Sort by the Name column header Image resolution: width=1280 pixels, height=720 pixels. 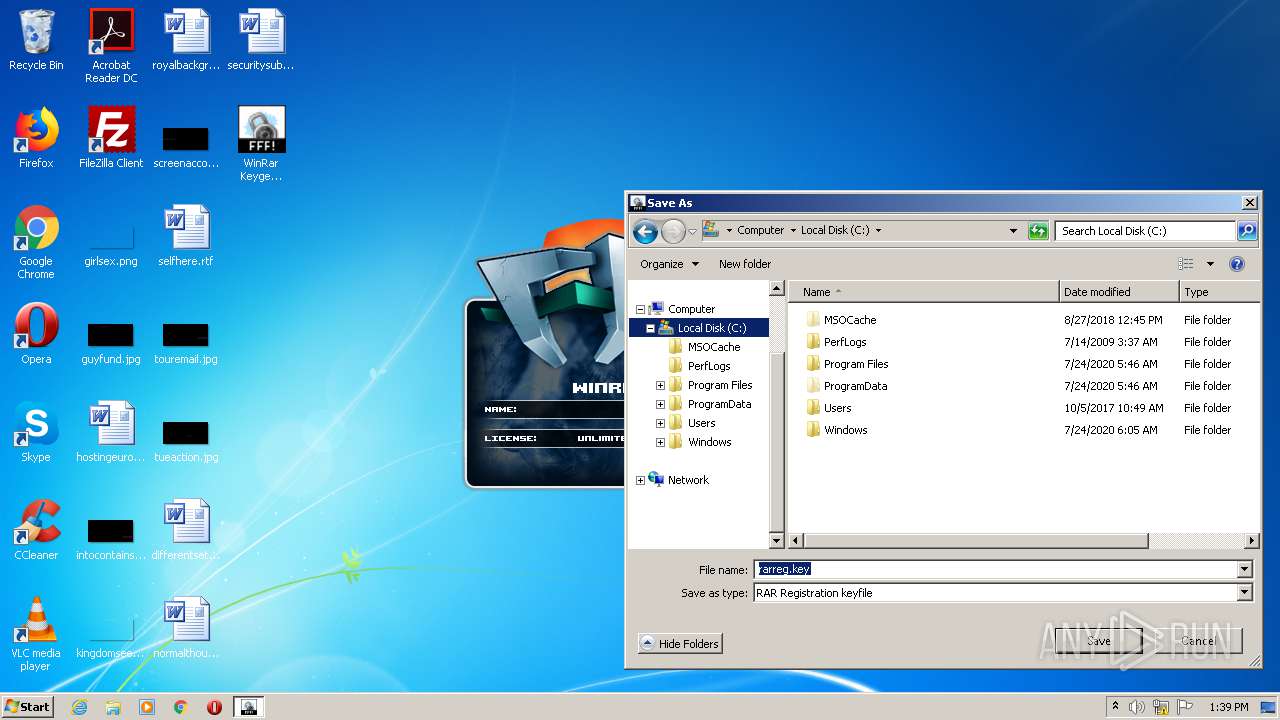pos(925,292)
